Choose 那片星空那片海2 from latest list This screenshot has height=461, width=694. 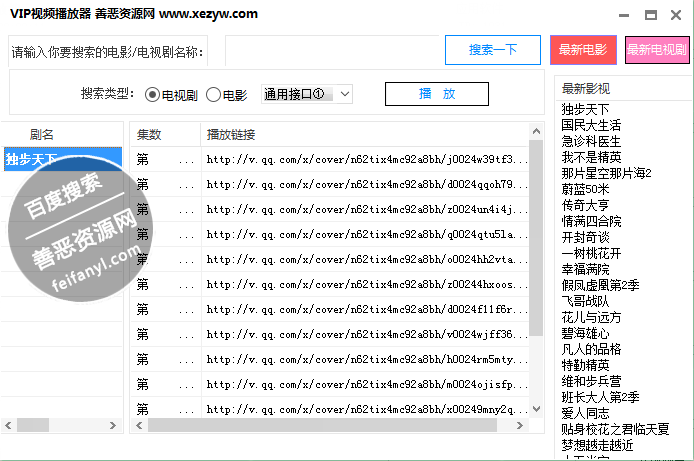606,173
